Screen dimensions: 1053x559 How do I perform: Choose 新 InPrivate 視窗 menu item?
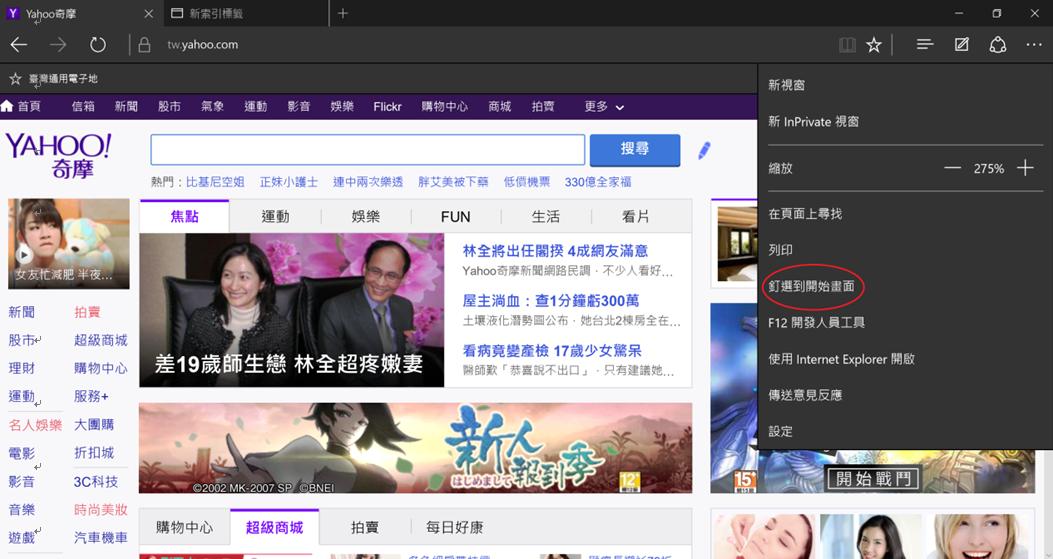(x=904, y=122)
